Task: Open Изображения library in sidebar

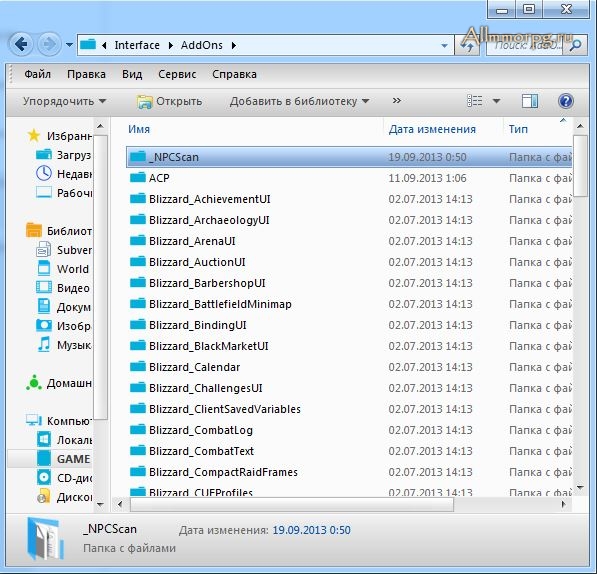Action: [x=64, y=326]
